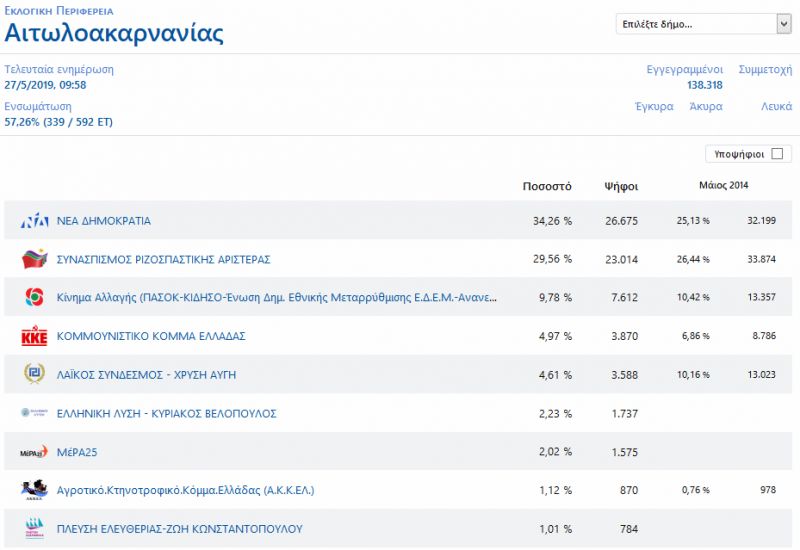Image resolution: width=800 pixels, height=550 pixels.
Task: Click the Συμμετοχή label
Action: pyautogui.click(x=765, y=69)
